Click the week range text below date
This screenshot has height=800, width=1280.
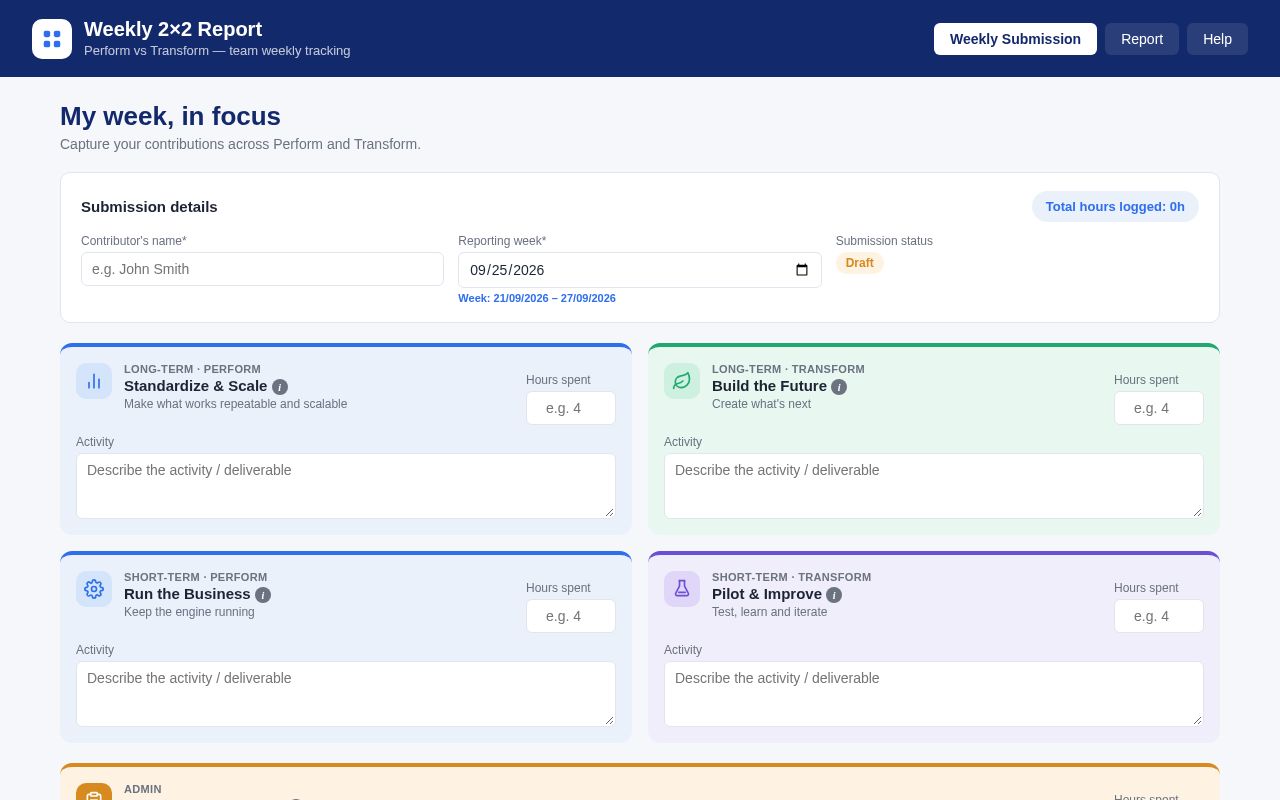(x=537, y=298)
